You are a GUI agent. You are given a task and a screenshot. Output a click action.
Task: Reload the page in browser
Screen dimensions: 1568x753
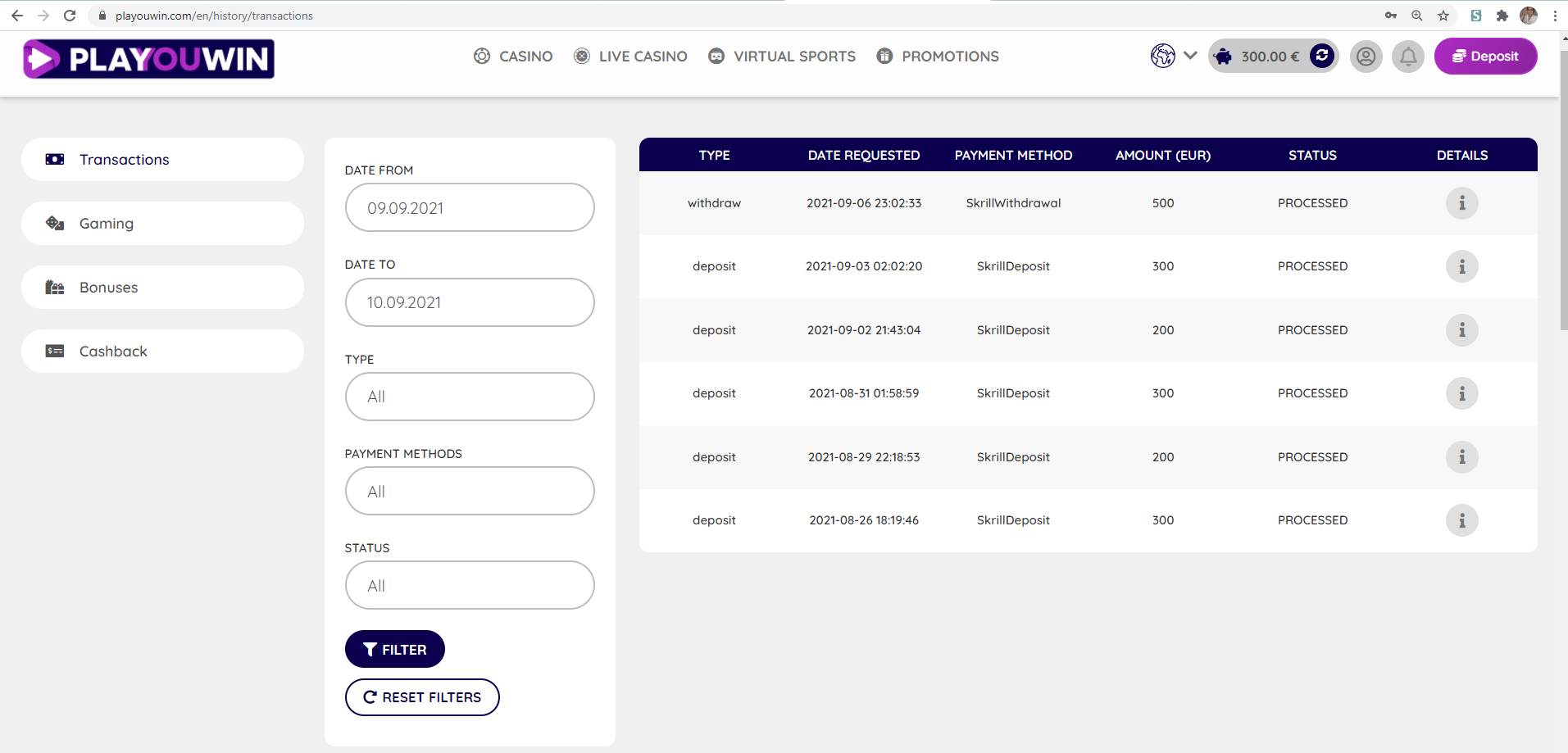(70, 16)
